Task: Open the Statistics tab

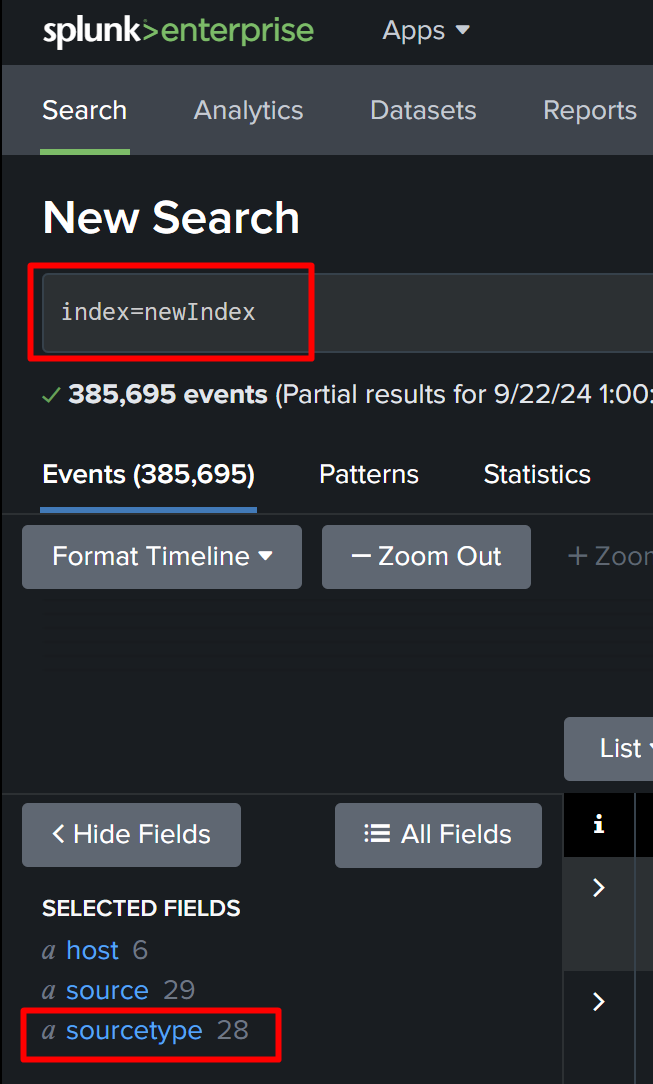Action: point(537,474)
